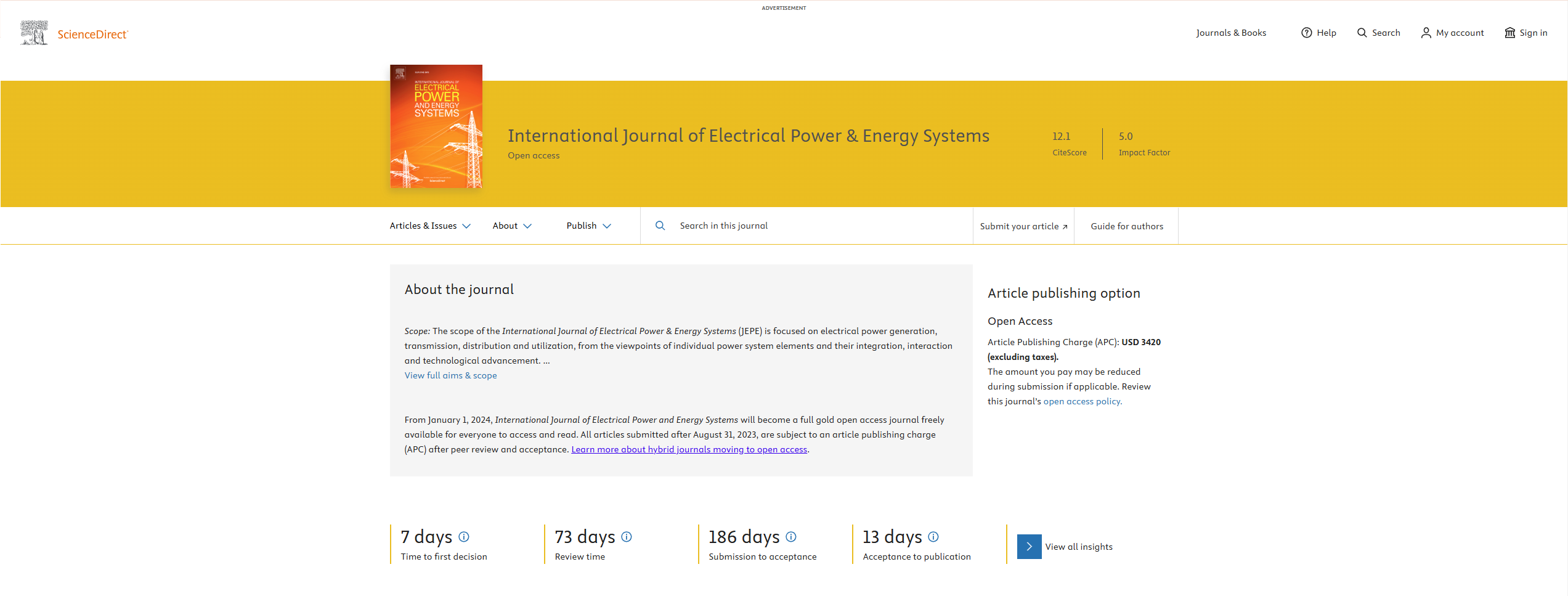Expand the Publish chevron arrow
The height and width of the screenshot is (596, 1568).
click(x=607, y=226)
